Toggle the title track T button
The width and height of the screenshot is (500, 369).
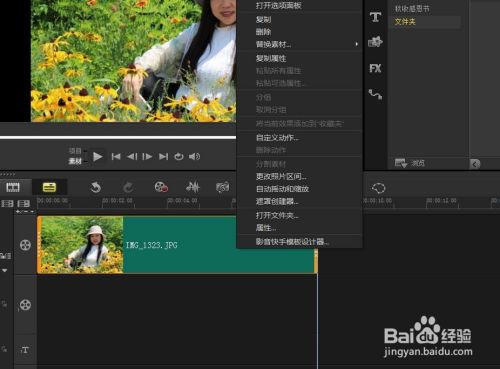pos(25,350)
